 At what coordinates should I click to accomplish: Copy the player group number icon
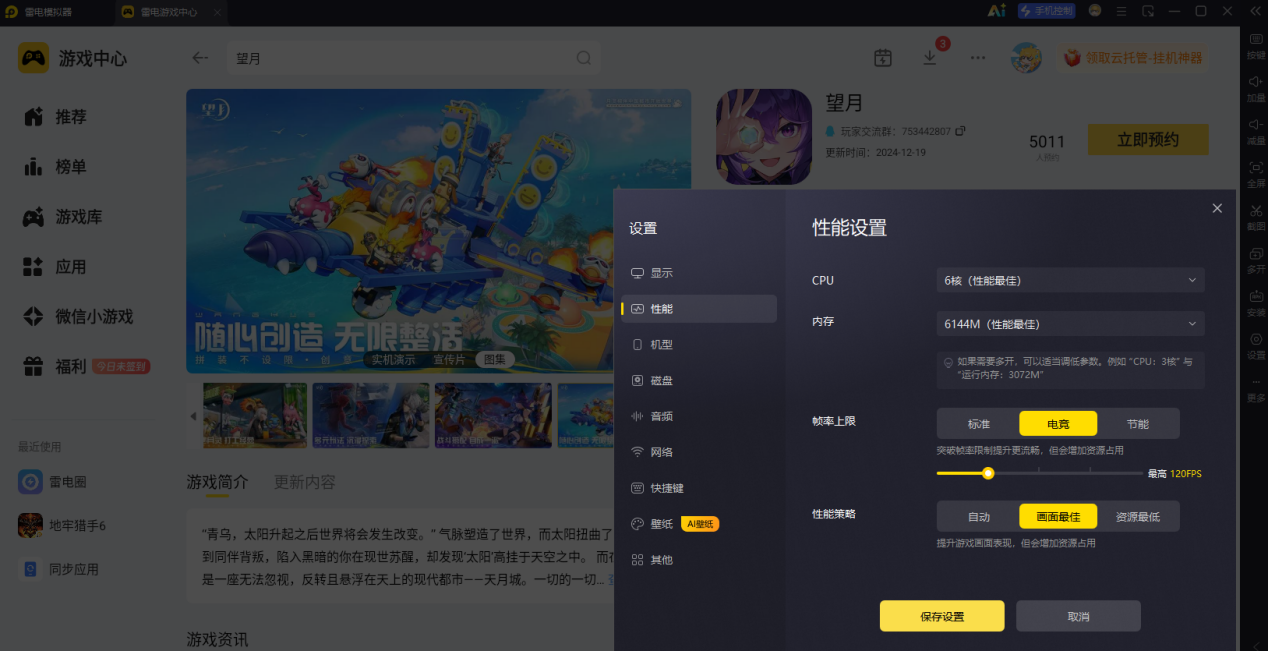coord(961,131)
